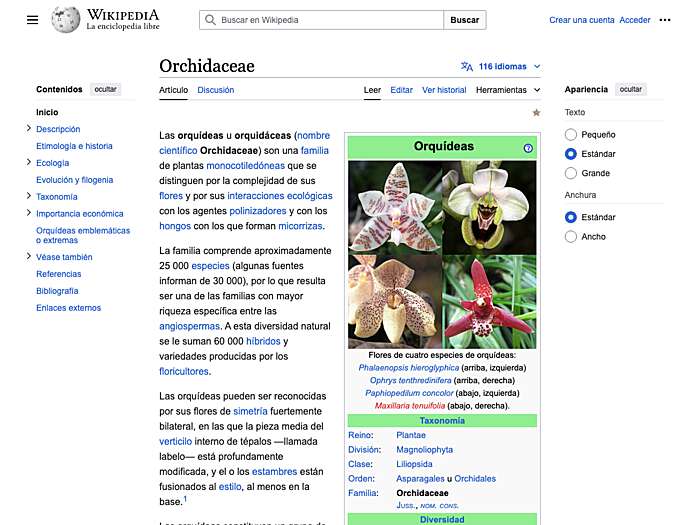The height and width of the screenshot is (525, 700).
Task: Click footnote reference 1
Action: [185, 499]
